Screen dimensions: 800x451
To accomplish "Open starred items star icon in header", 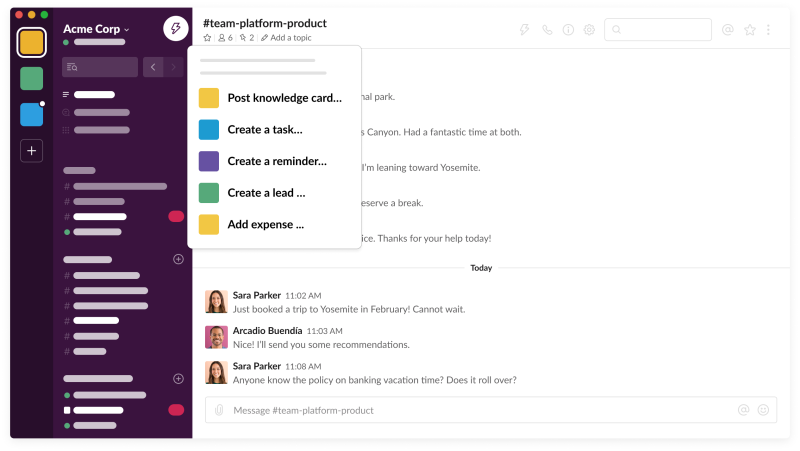I will point(749,30).
